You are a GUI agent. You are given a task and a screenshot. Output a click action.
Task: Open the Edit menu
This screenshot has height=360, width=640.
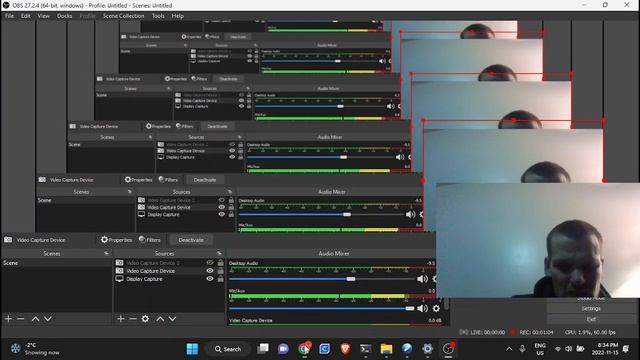(26, 16)
